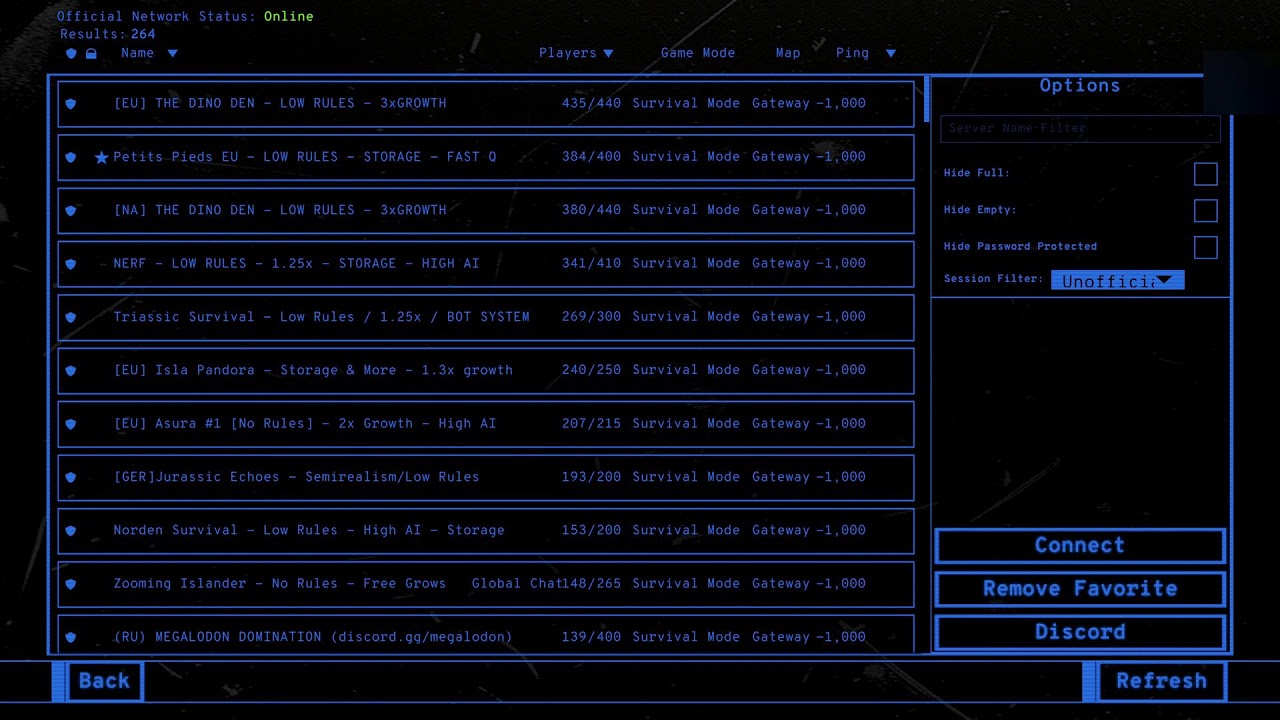
Task: Click player count "193/200"
Action: pos(591,477)
